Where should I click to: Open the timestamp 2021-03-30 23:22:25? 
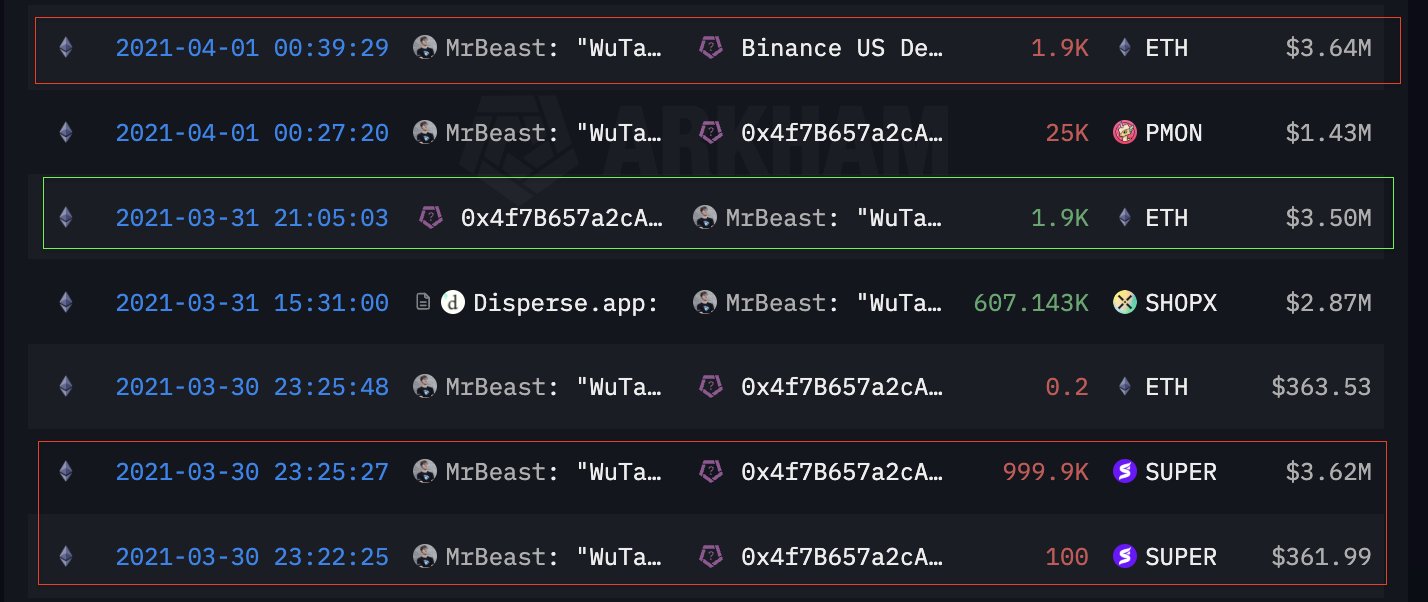tap(252, 557)
